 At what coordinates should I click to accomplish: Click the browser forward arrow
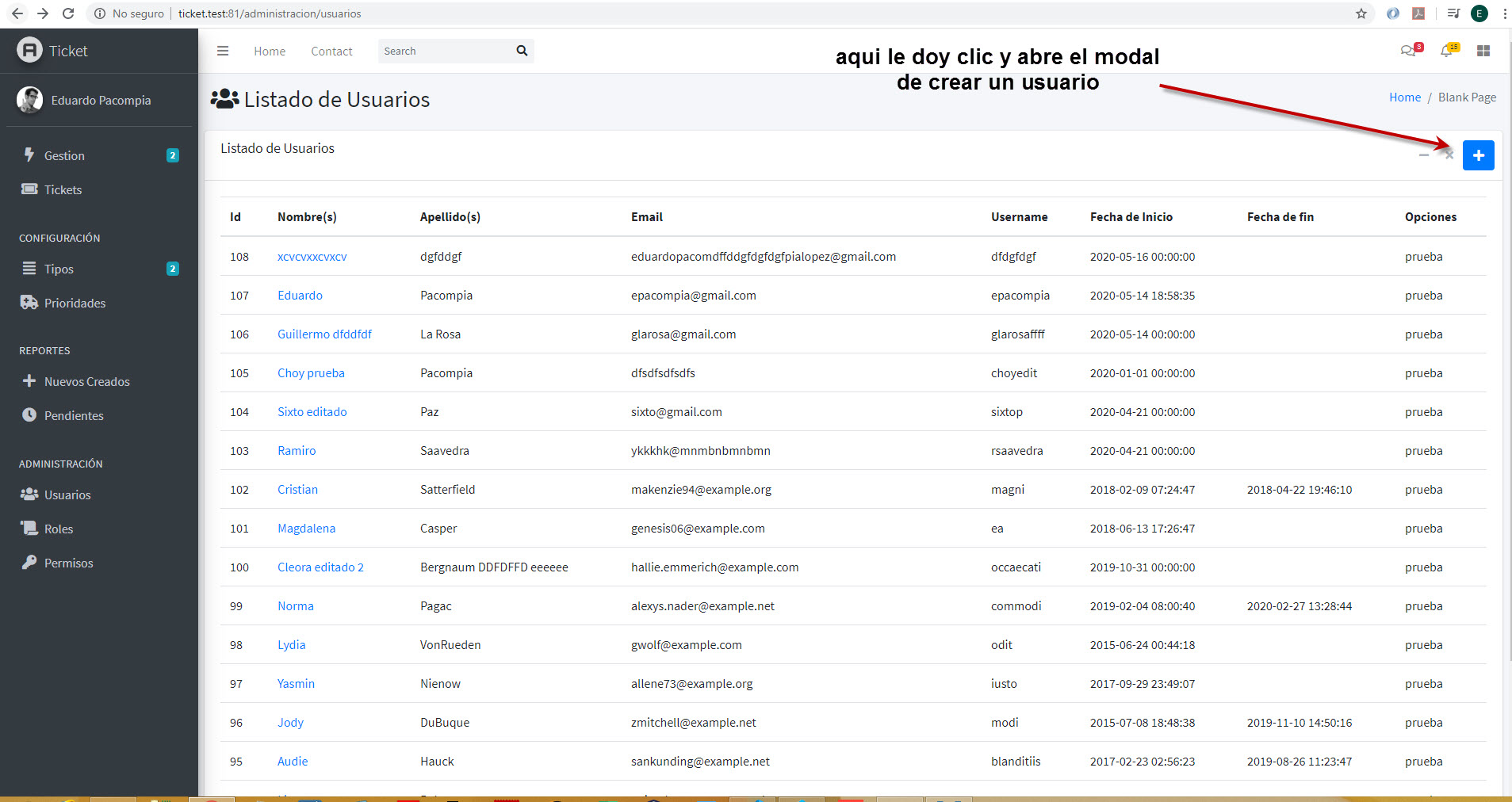pos(43,13)
